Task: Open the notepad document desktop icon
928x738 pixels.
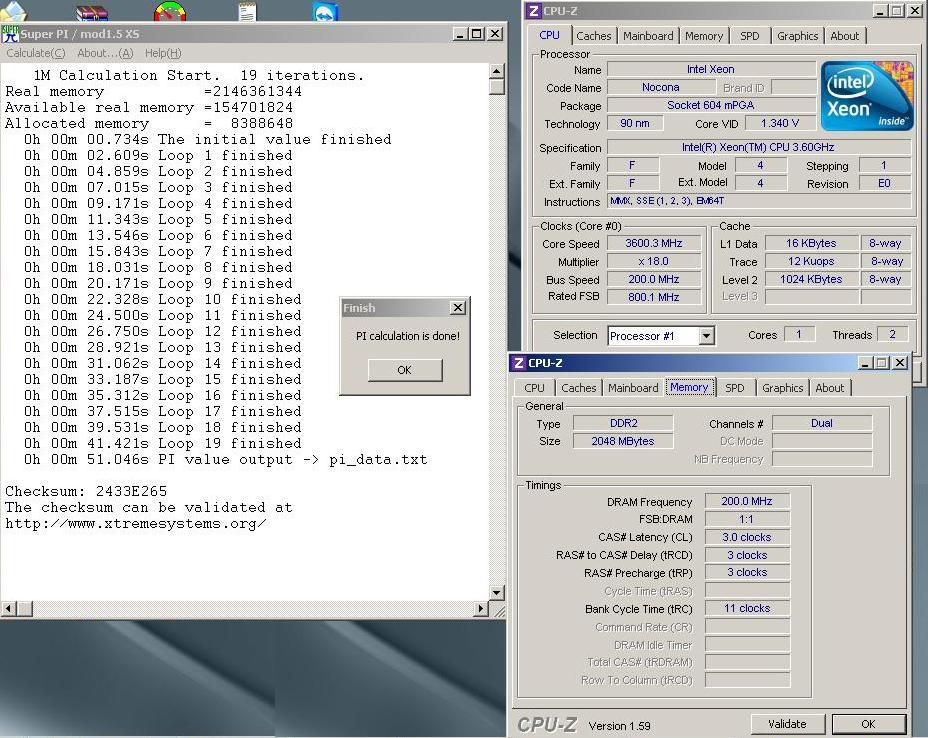Action: point(247,12)
